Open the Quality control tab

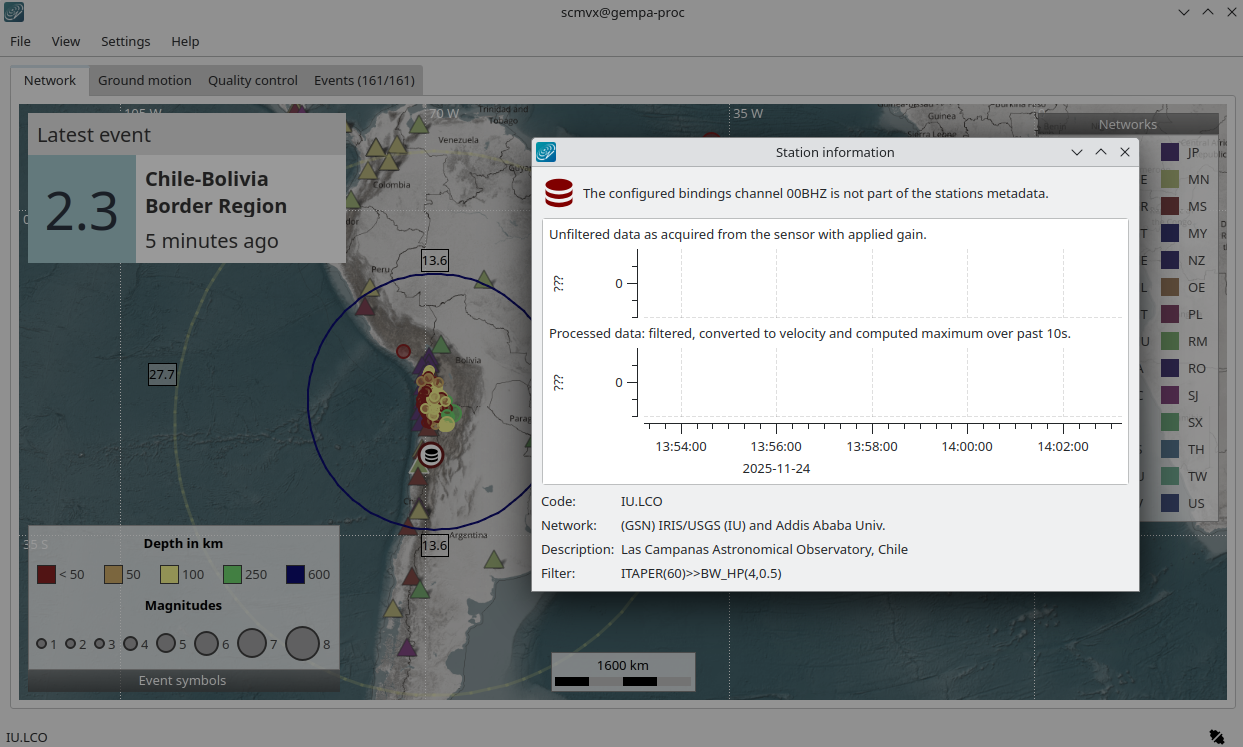252,80
